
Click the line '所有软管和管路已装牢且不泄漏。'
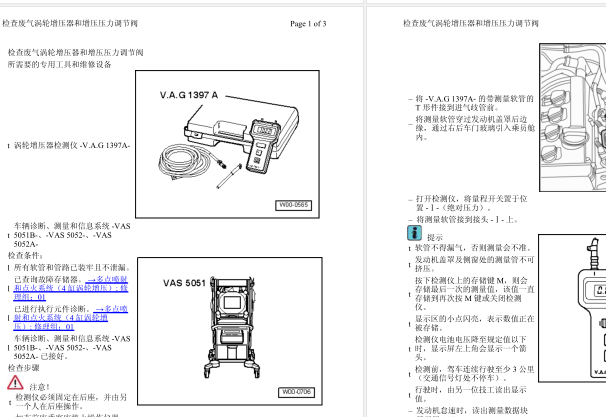click(x=72, y=267)
